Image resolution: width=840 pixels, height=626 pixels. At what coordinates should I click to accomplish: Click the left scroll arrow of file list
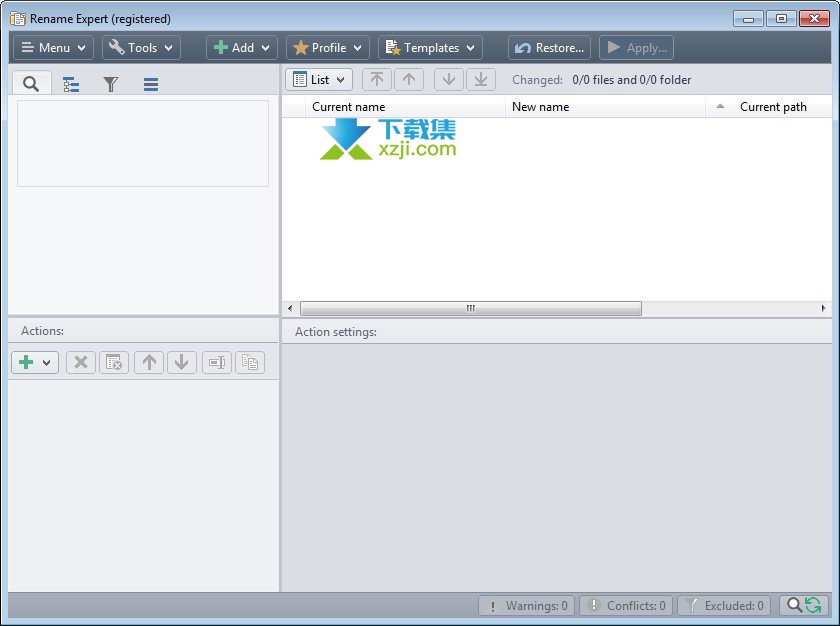click(x=290, y=308)
